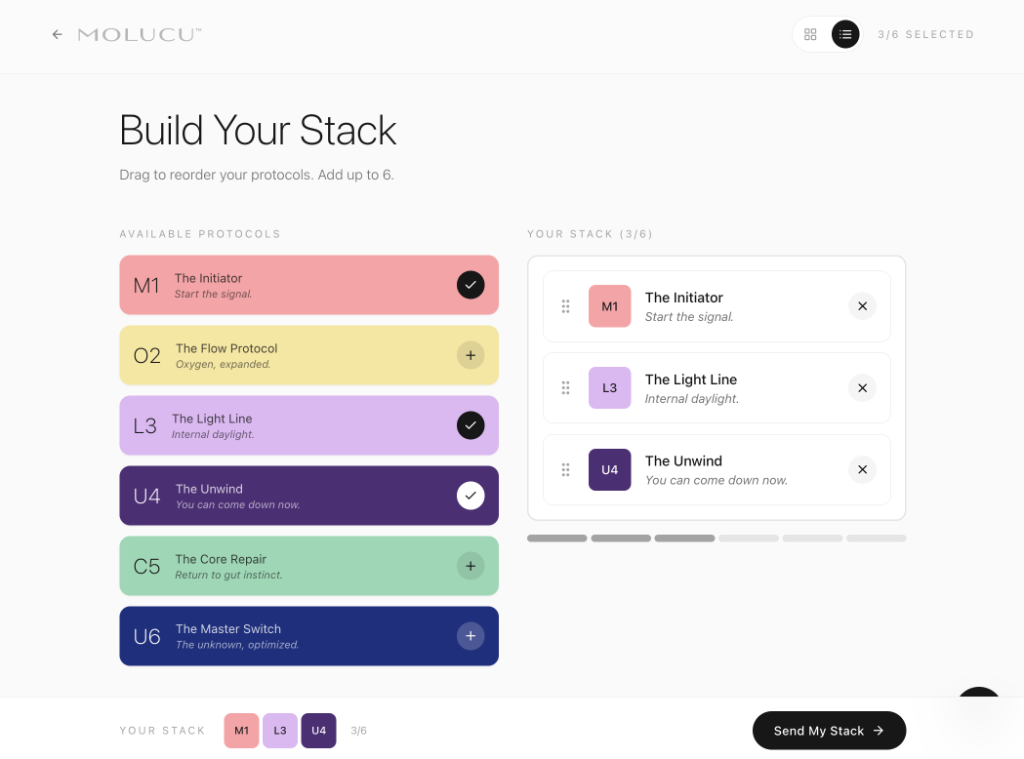Image resolution: width=1024 pixels, height=759 pixels.
Task: Go back using the arrow beside MOLUCU
Action: click(x=57, y=35)
